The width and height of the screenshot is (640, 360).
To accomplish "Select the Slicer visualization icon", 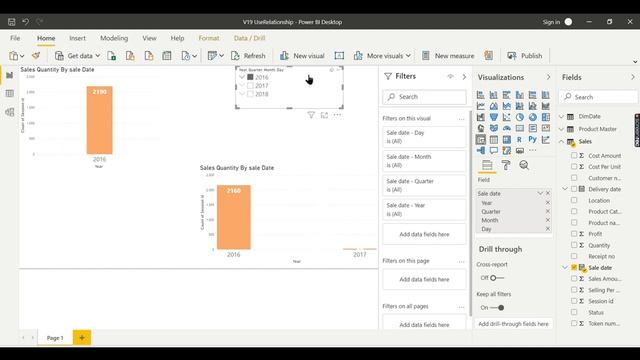I will [480, 139].
